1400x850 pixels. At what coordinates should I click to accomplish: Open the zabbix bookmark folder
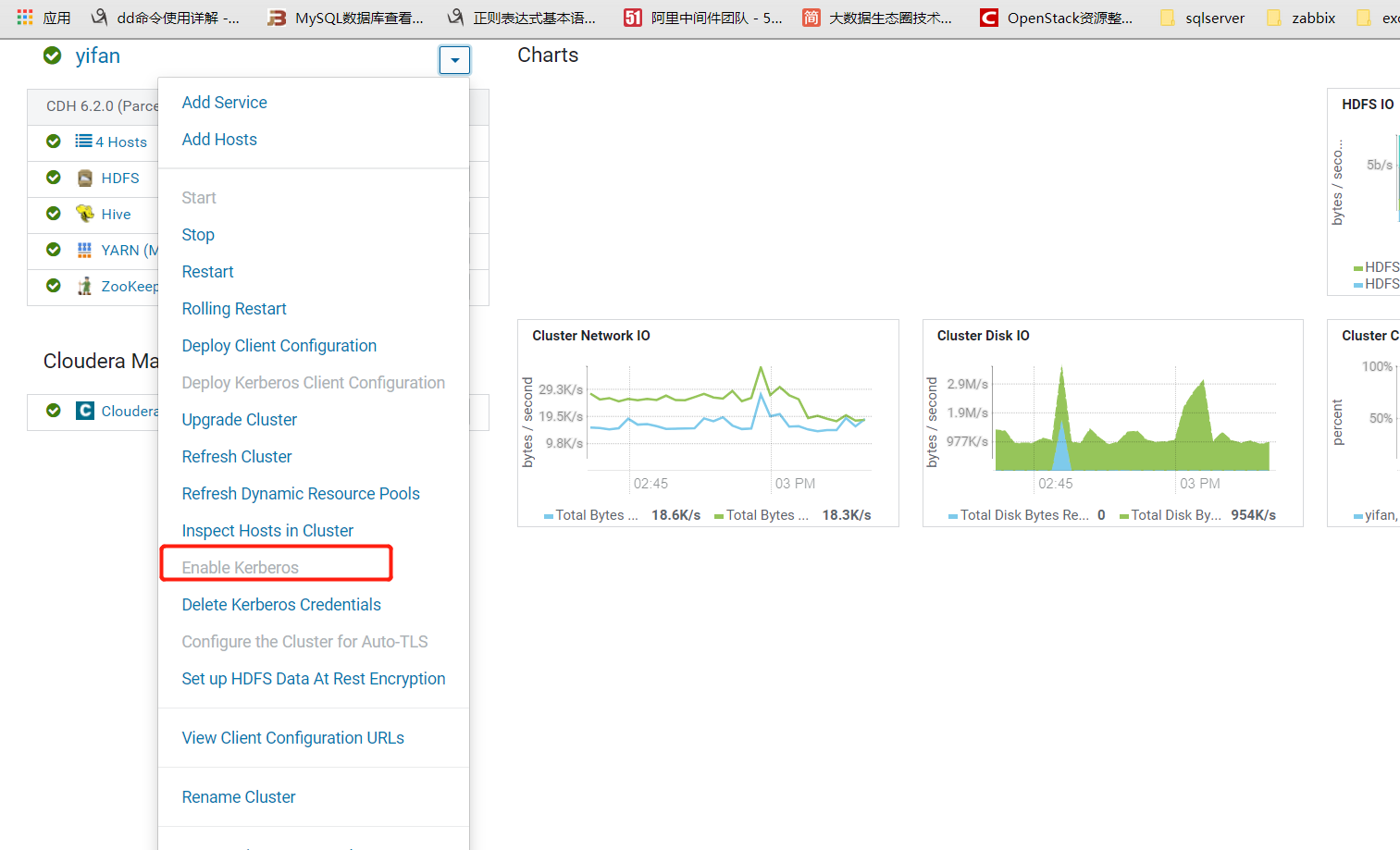(1301, 18)
